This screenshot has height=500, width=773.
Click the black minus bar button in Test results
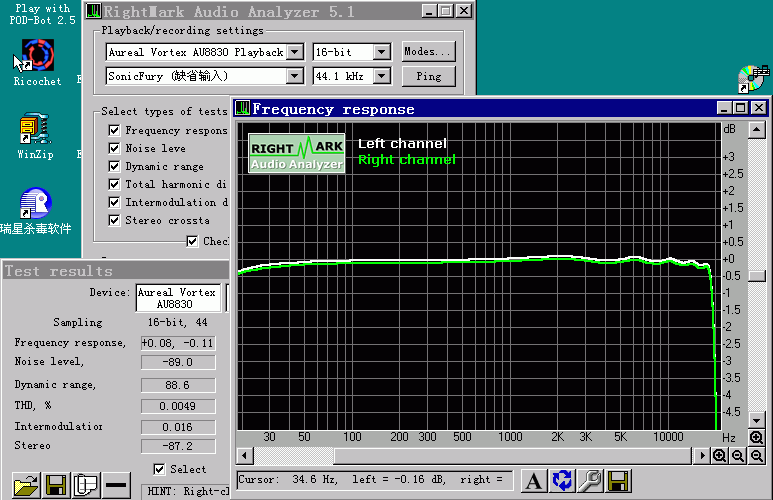point(116,485)
